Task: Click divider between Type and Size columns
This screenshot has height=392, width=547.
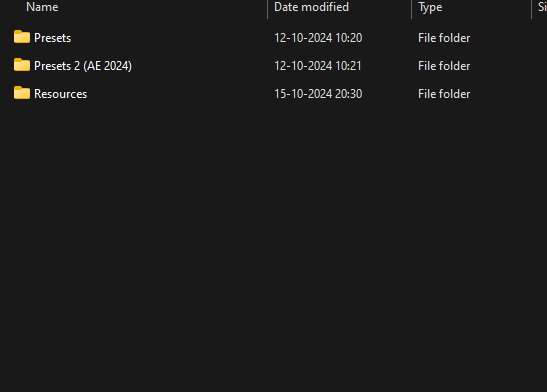Action: (532, 9)
